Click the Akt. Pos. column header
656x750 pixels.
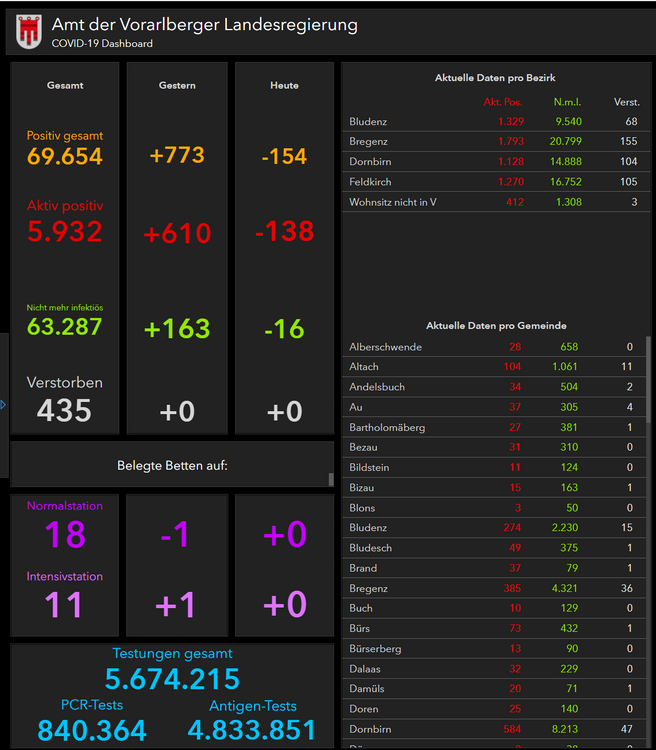point(503,102)
